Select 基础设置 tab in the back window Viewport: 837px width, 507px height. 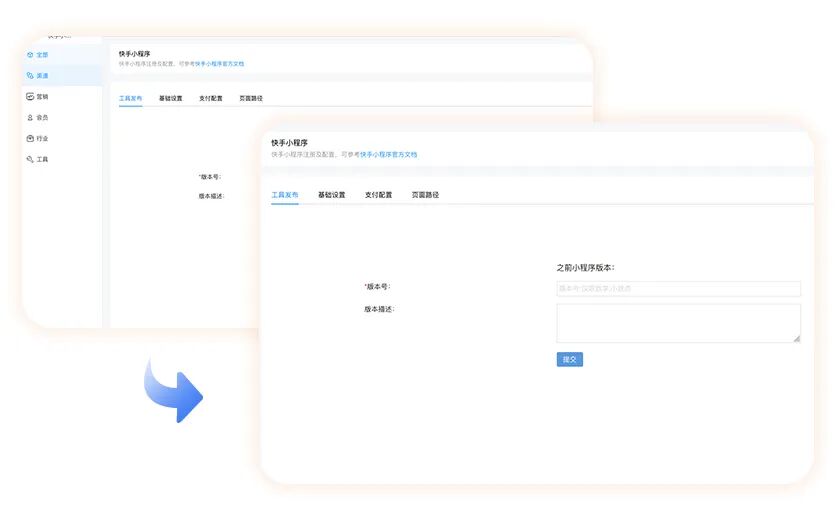171,98
